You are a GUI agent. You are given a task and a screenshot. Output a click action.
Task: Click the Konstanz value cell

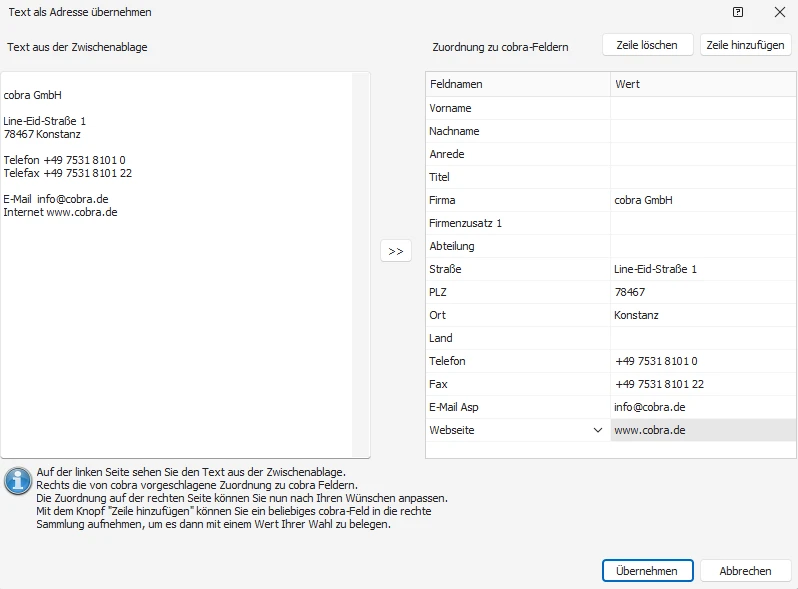(703, 315)
